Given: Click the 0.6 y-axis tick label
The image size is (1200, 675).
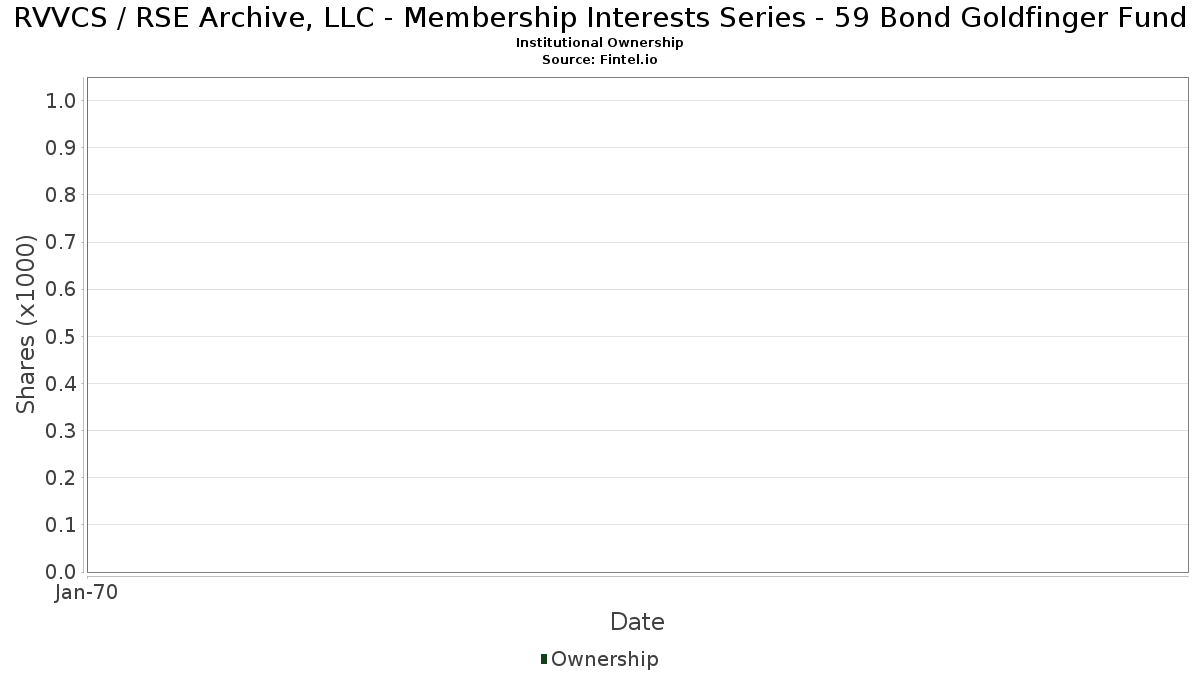Looking at the screenshot, I should [62, 290].
